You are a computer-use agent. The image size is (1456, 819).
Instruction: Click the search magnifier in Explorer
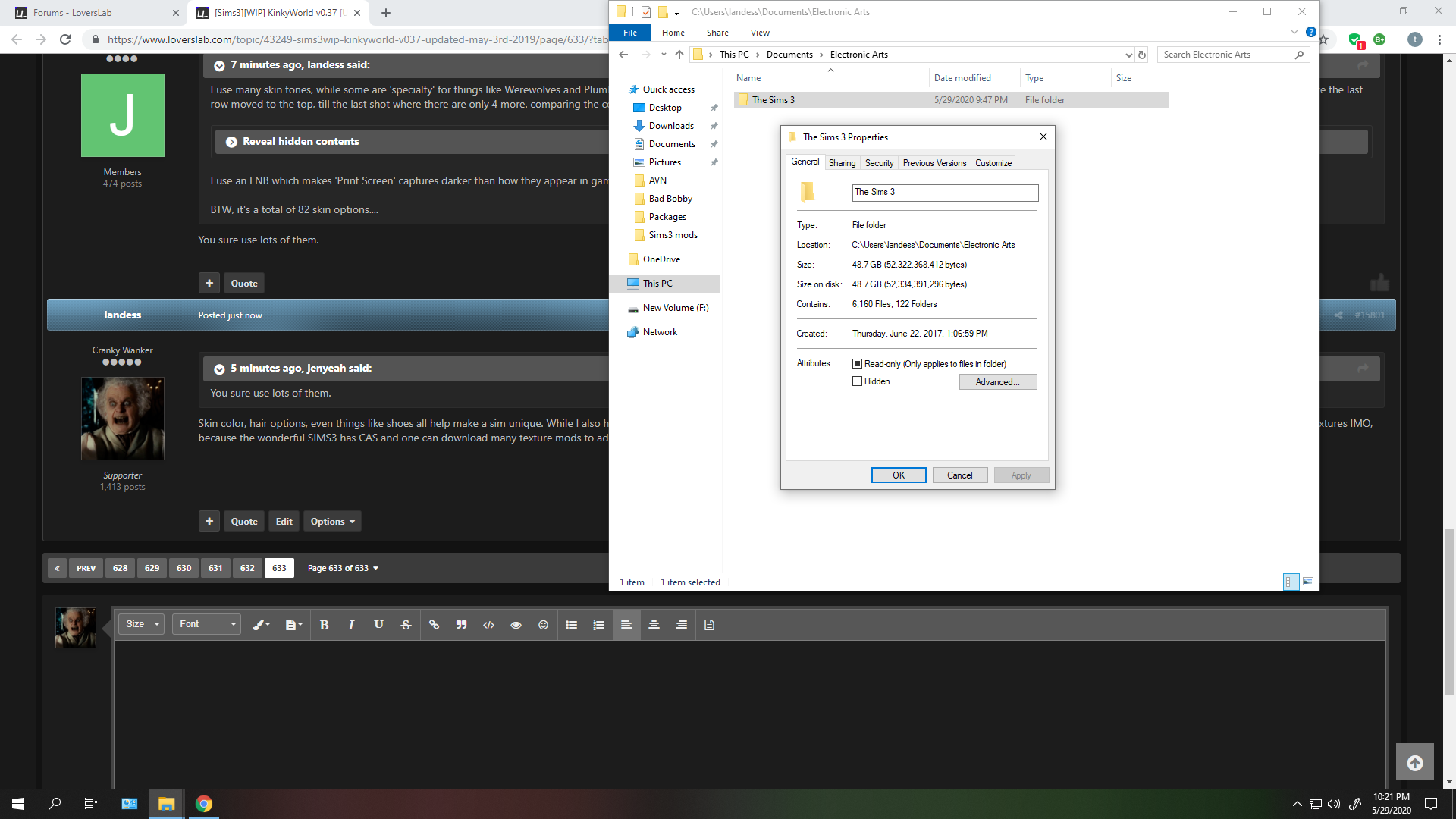point(1299,55)
